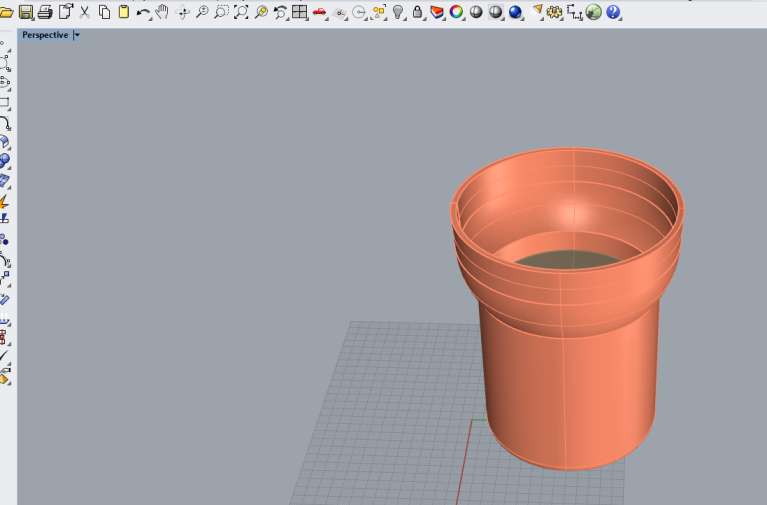Open a file with the folder icon

pyautogui.click(x=6, y=12)
